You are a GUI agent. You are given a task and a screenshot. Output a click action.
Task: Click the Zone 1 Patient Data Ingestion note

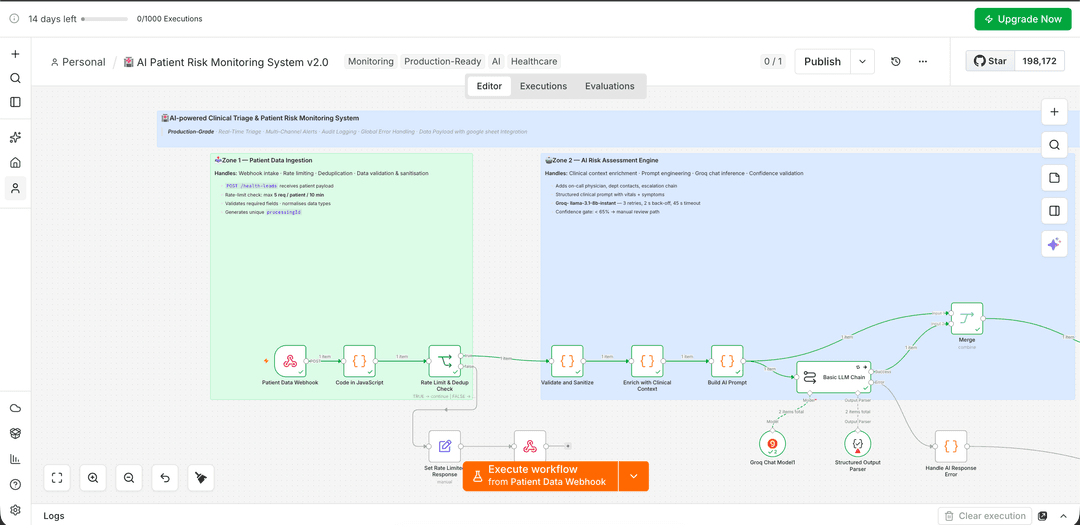click(342, 276)
